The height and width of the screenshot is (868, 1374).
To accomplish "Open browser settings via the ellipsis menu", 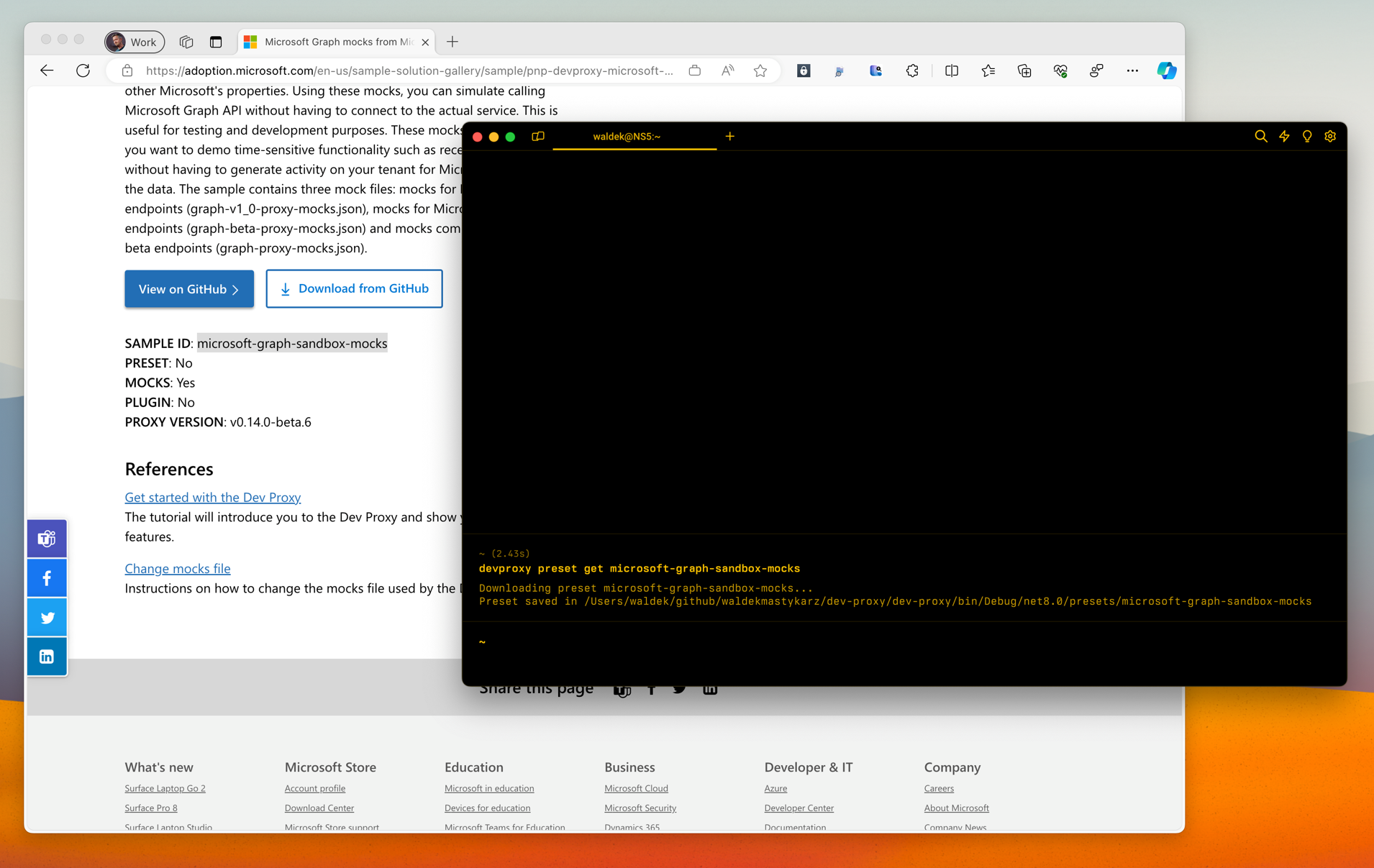I will [x=1132, y=70].
